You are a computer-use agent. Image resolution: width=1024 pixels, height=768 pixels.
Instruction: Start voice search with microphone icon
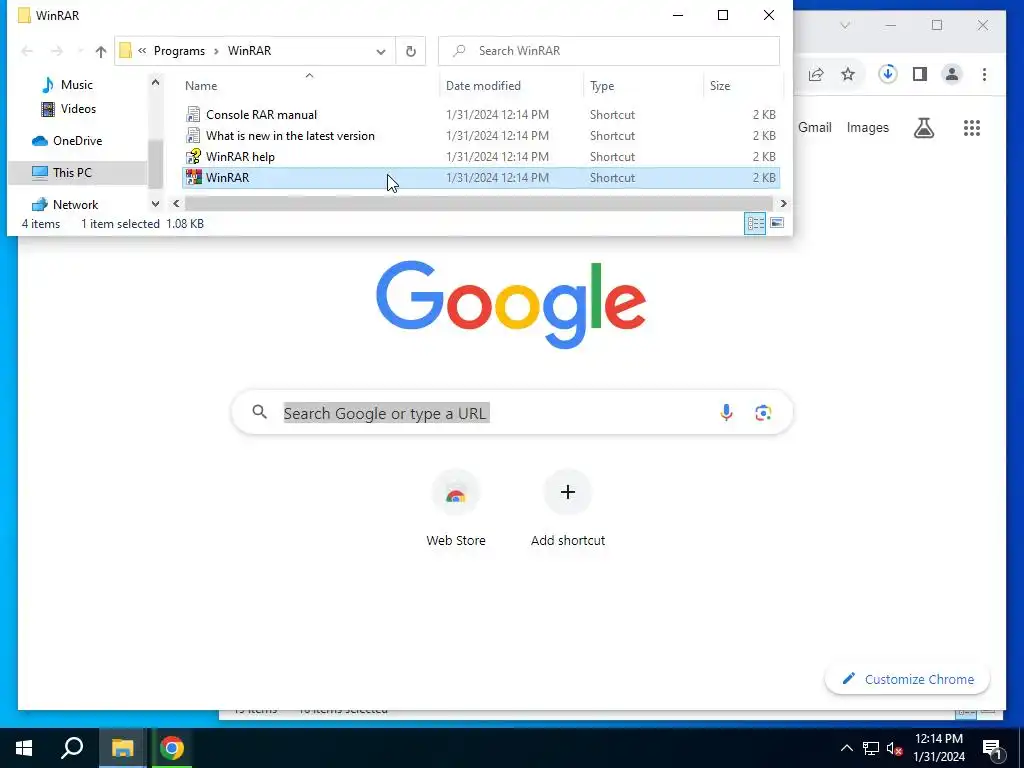click(726, 412)
